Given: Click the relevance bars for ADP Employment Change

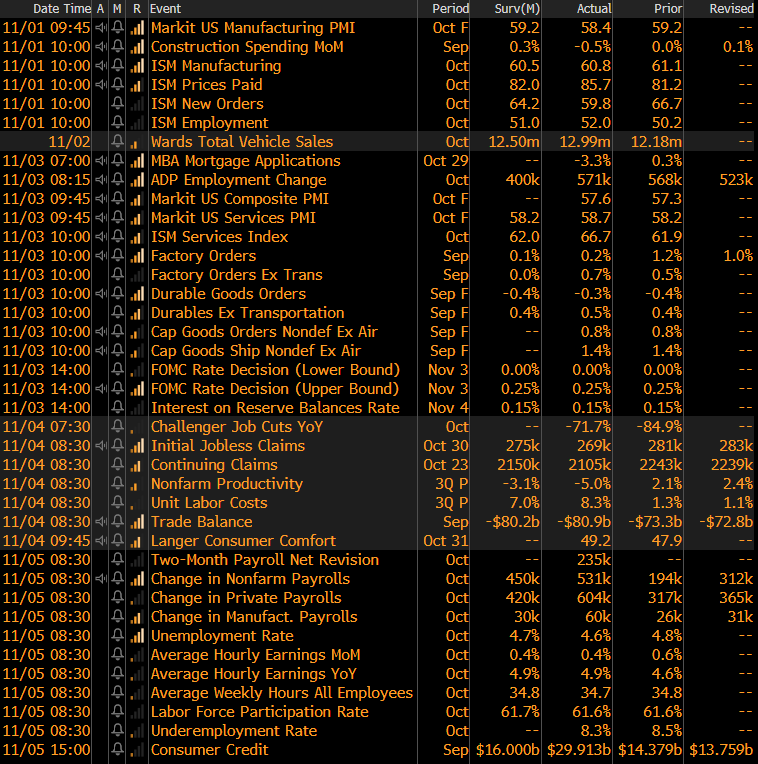Looking at the screenshot, I should click(x=136, y=180).
